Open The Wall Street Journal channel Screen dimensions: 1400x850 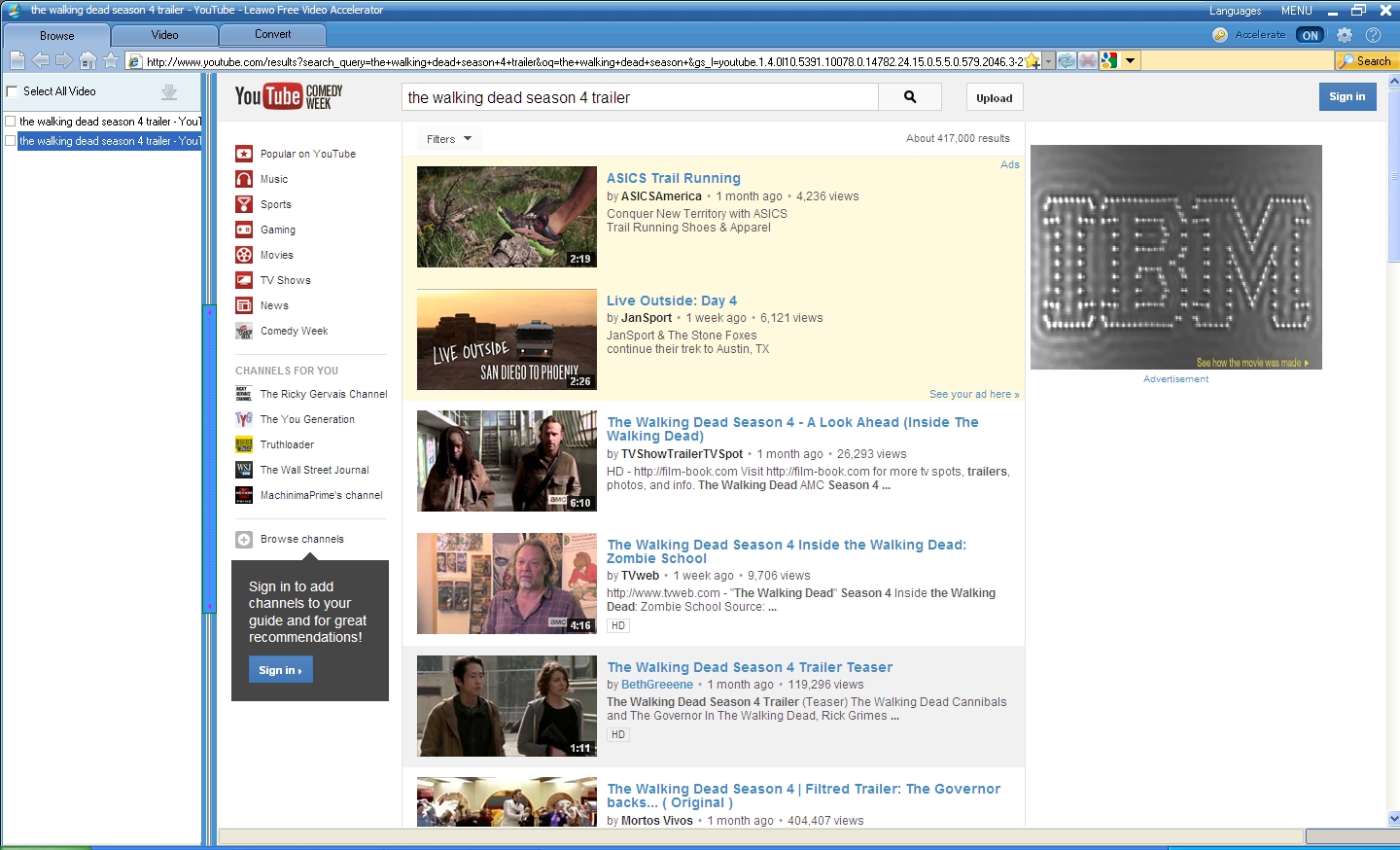pyautogui.click(x=302, y=470)
